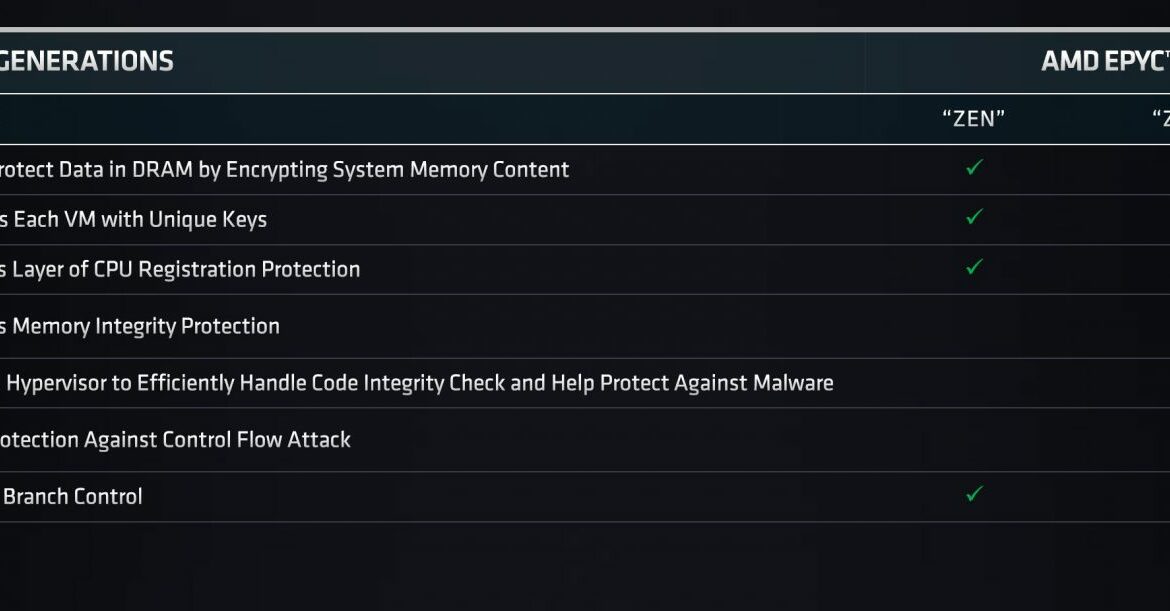Click the GENERATIONS title text

click(87, 61)
